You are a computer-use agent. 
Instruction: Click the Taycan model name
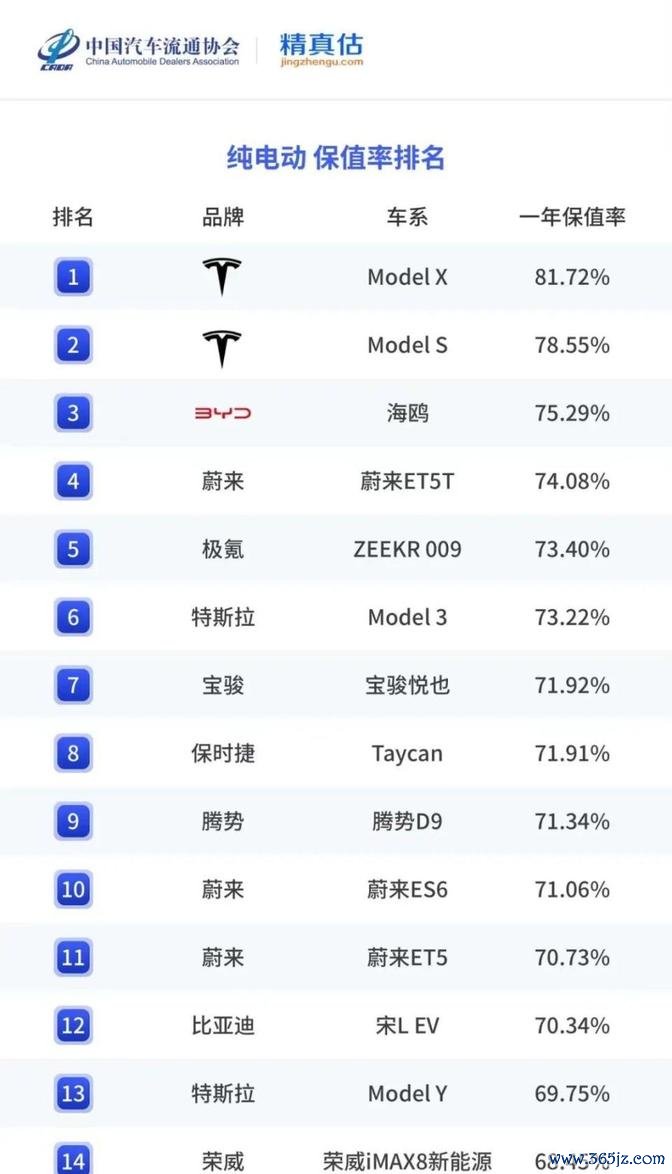pyautogui.click(x=407, y=753)
